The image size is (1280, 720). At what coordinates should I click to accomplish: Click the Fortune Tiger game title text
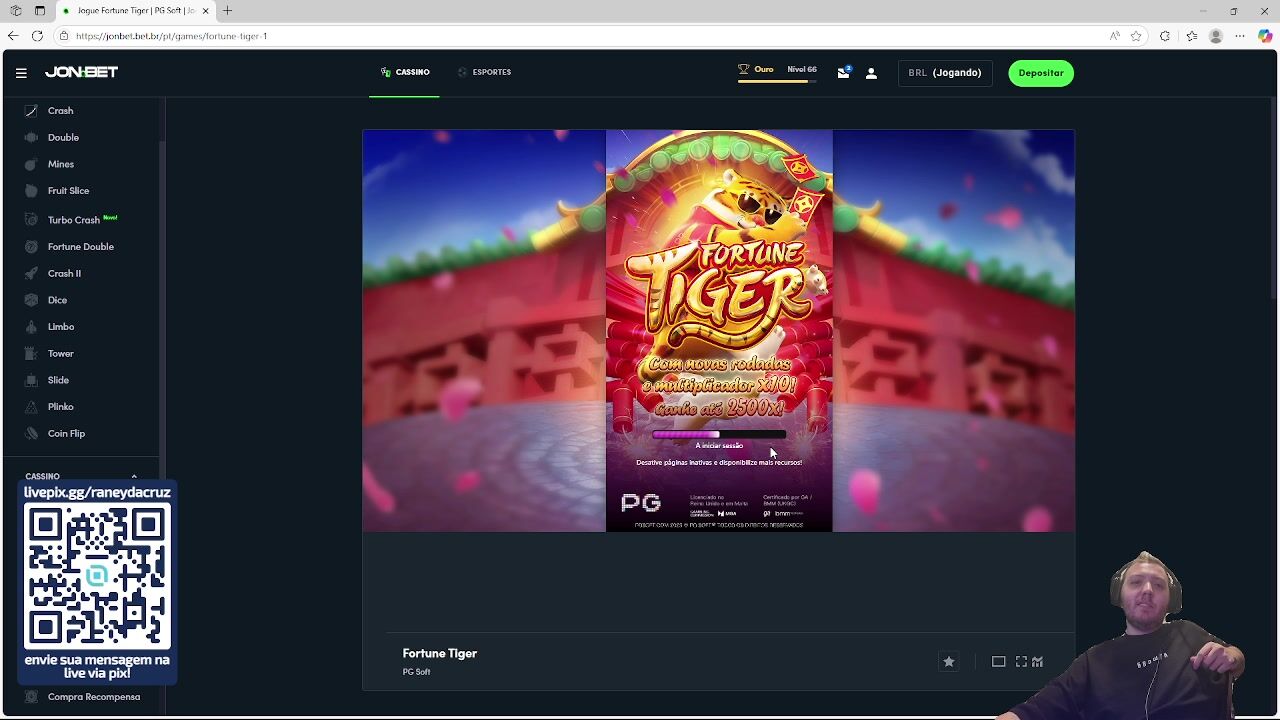(x=440, y=653)
